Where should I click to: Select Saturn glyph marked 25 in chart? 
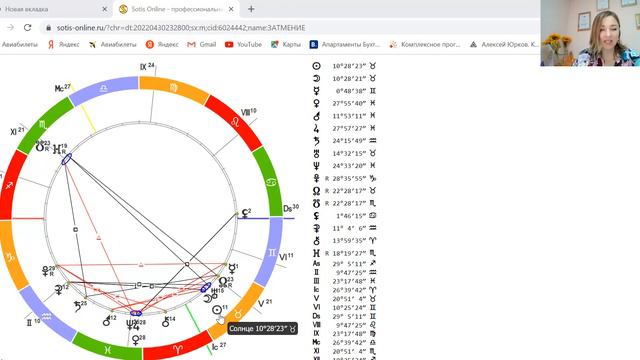tap(78, 306)
